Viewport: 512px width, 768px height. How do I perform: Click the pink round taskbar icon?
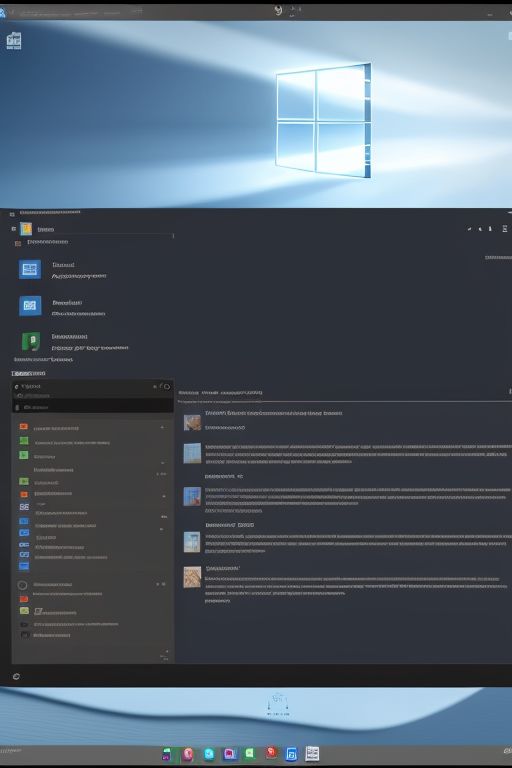188,754
